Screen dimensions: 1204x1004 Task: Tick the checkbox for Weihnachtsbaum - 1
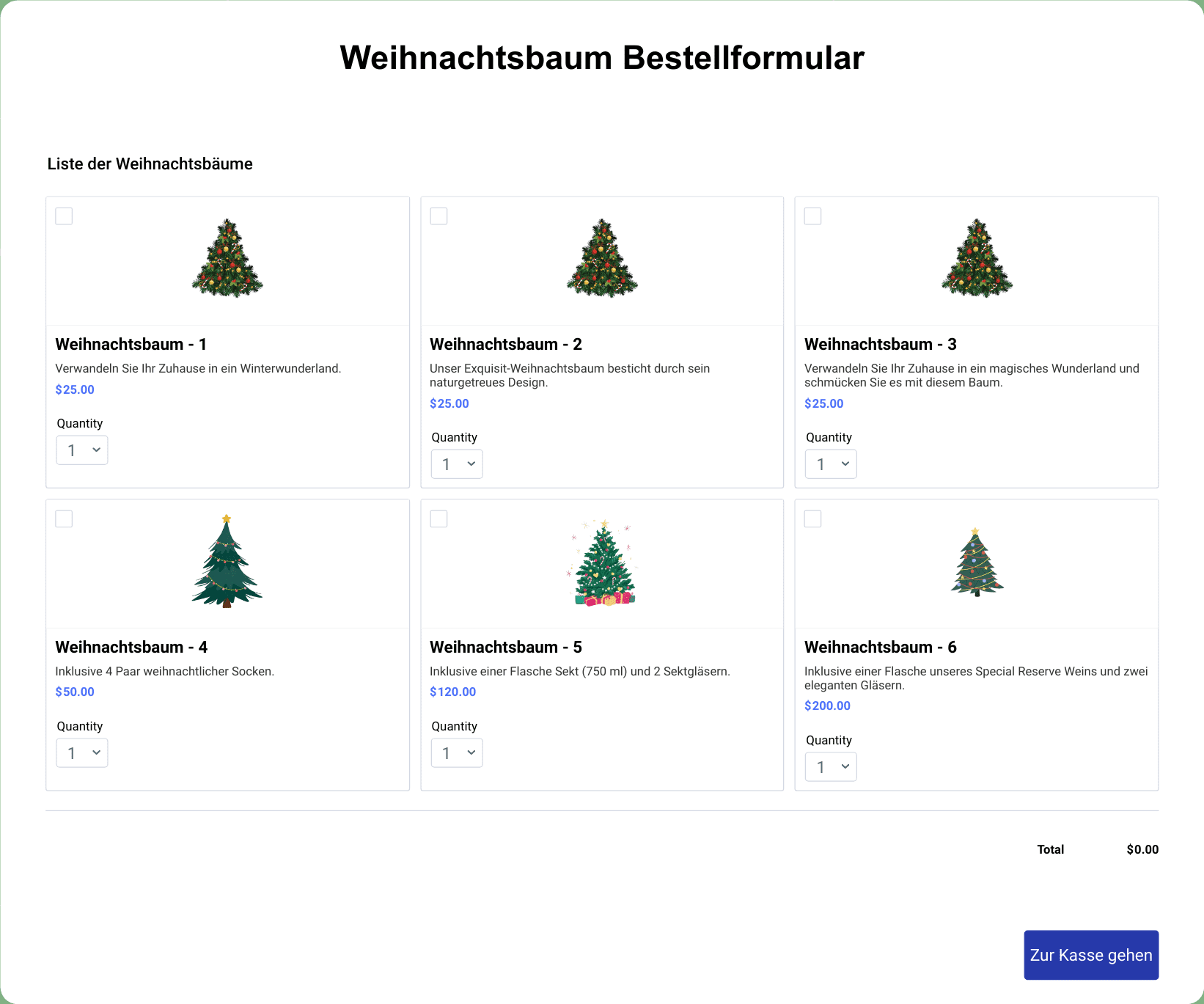[65, 216]
